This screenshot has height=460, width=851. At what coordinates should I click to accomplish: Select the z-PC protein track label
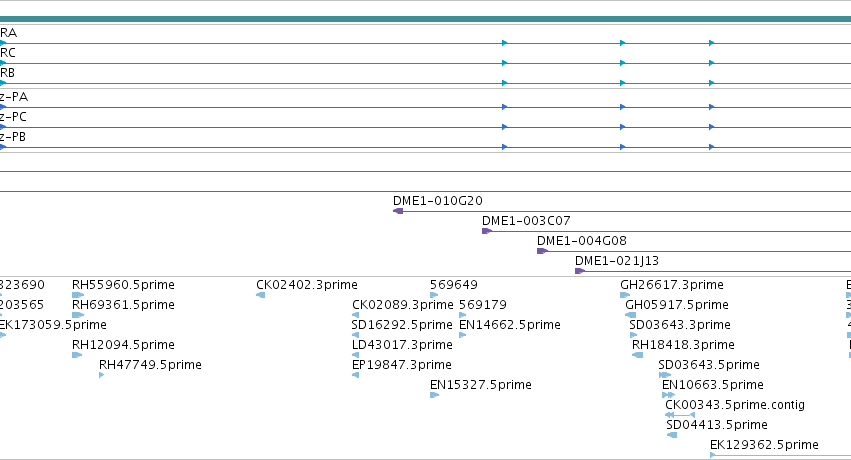(x=13, y=117)
